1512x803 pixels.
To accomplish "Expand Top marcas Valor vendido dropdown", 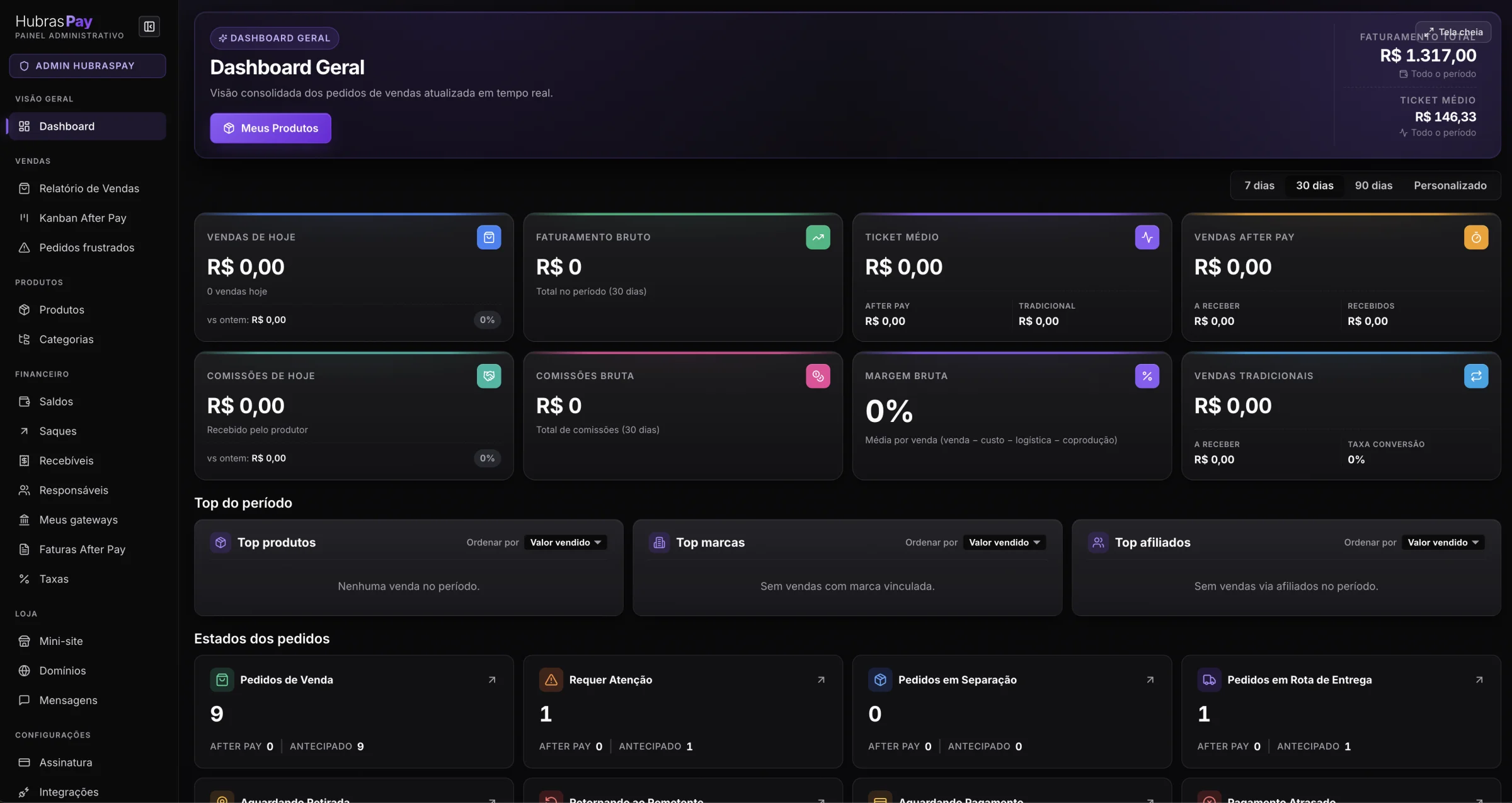I will 1004,542.
